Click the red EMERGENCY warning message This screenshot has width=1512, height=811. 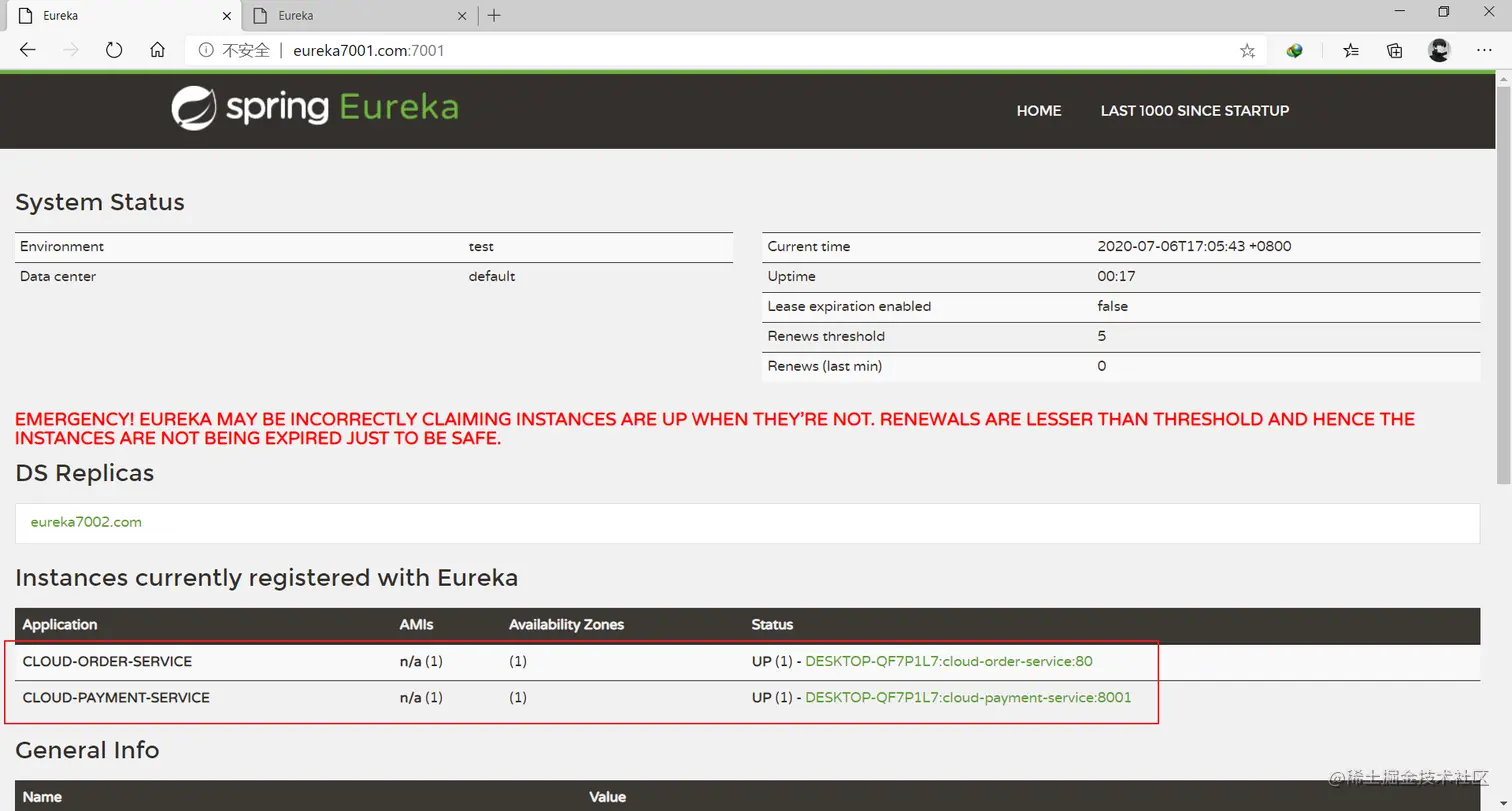pyautogui.click(x=715, y=428)
